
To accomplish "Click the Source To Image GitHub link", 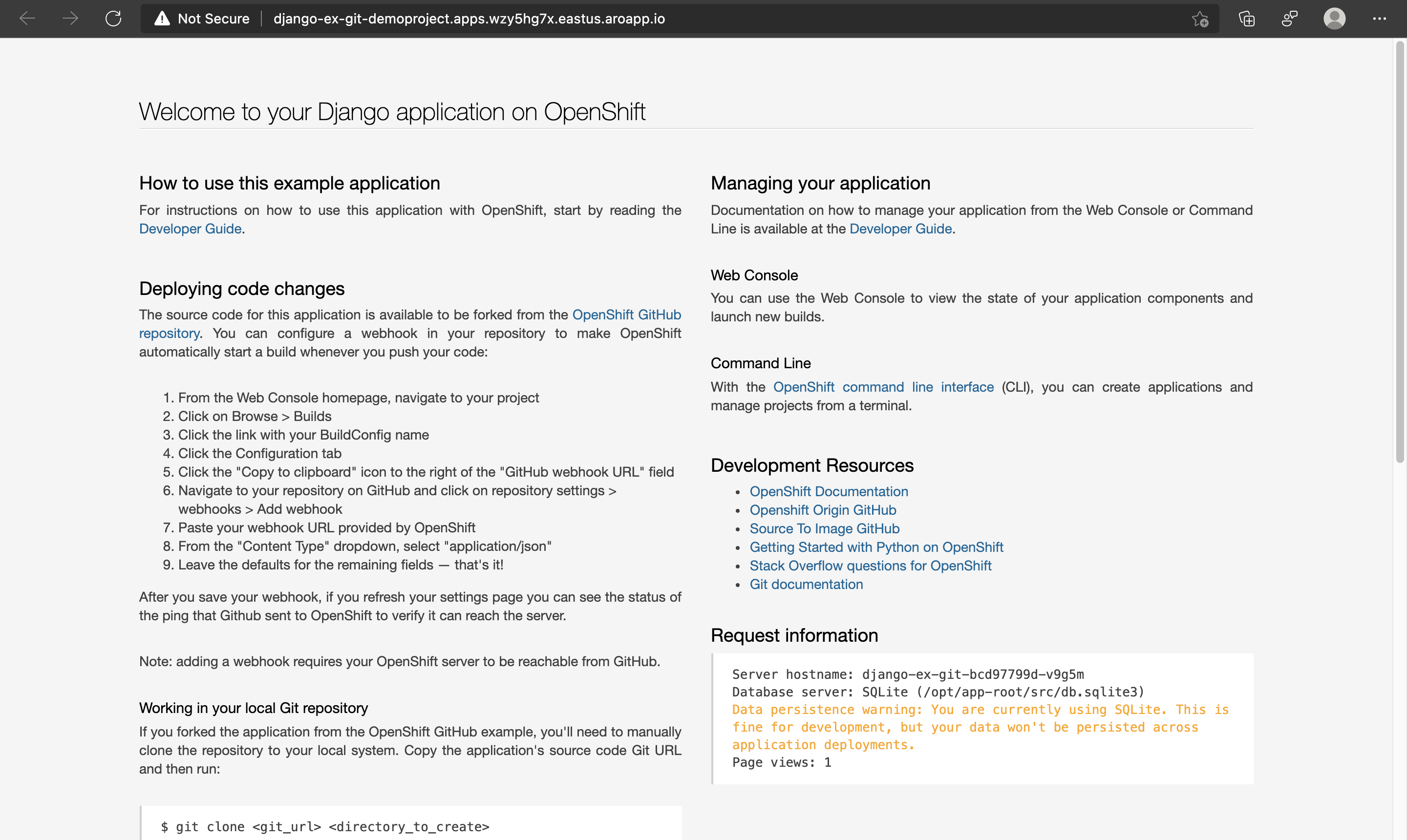I will click(824, 528).
